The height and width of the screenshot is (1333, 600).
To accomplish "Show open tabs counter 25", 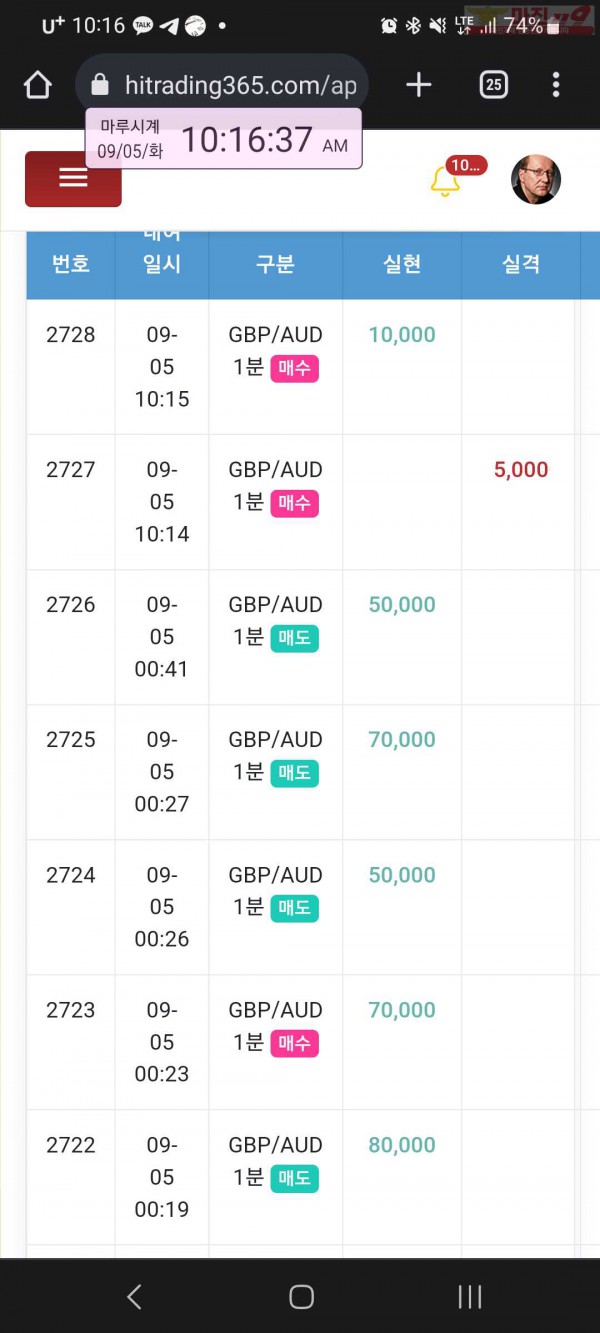I will (x=493, y=85).
